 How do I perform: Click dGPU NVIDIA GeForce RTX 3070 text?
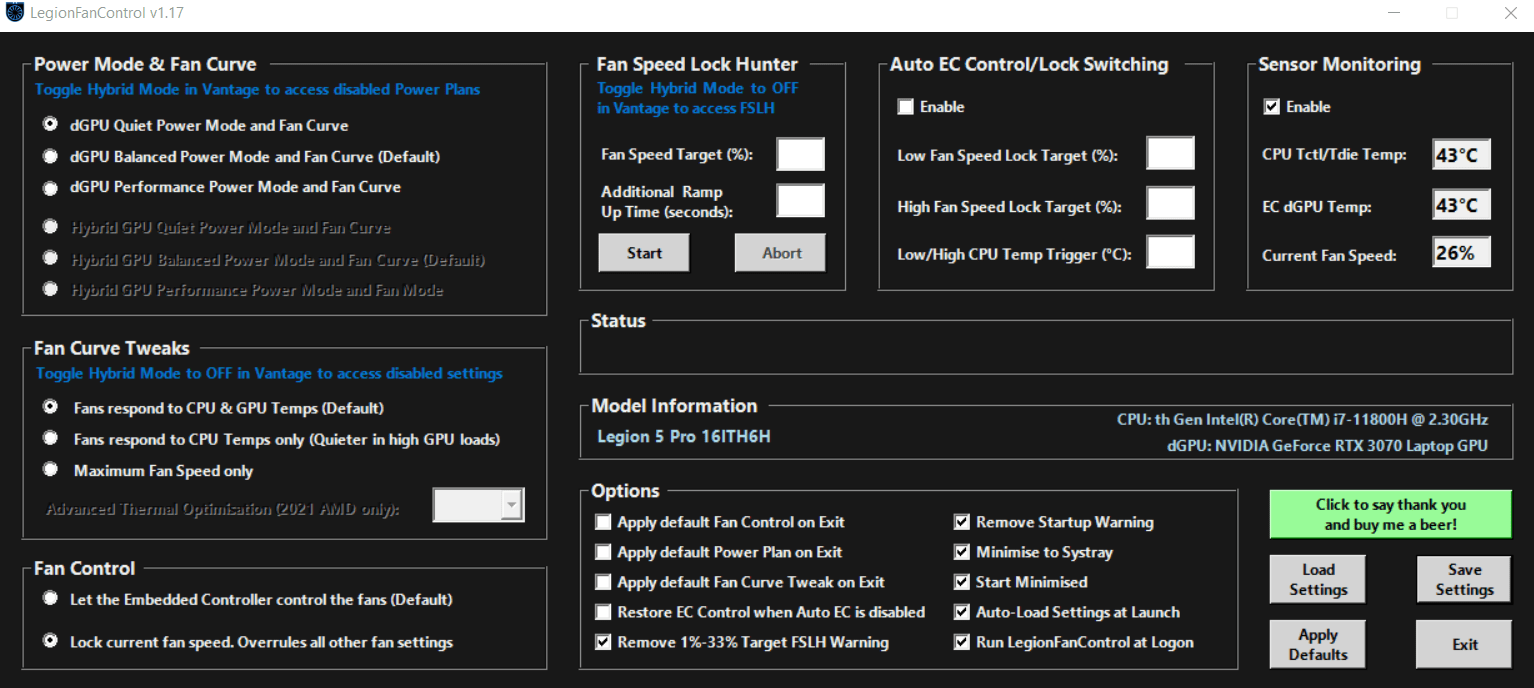1327,446
